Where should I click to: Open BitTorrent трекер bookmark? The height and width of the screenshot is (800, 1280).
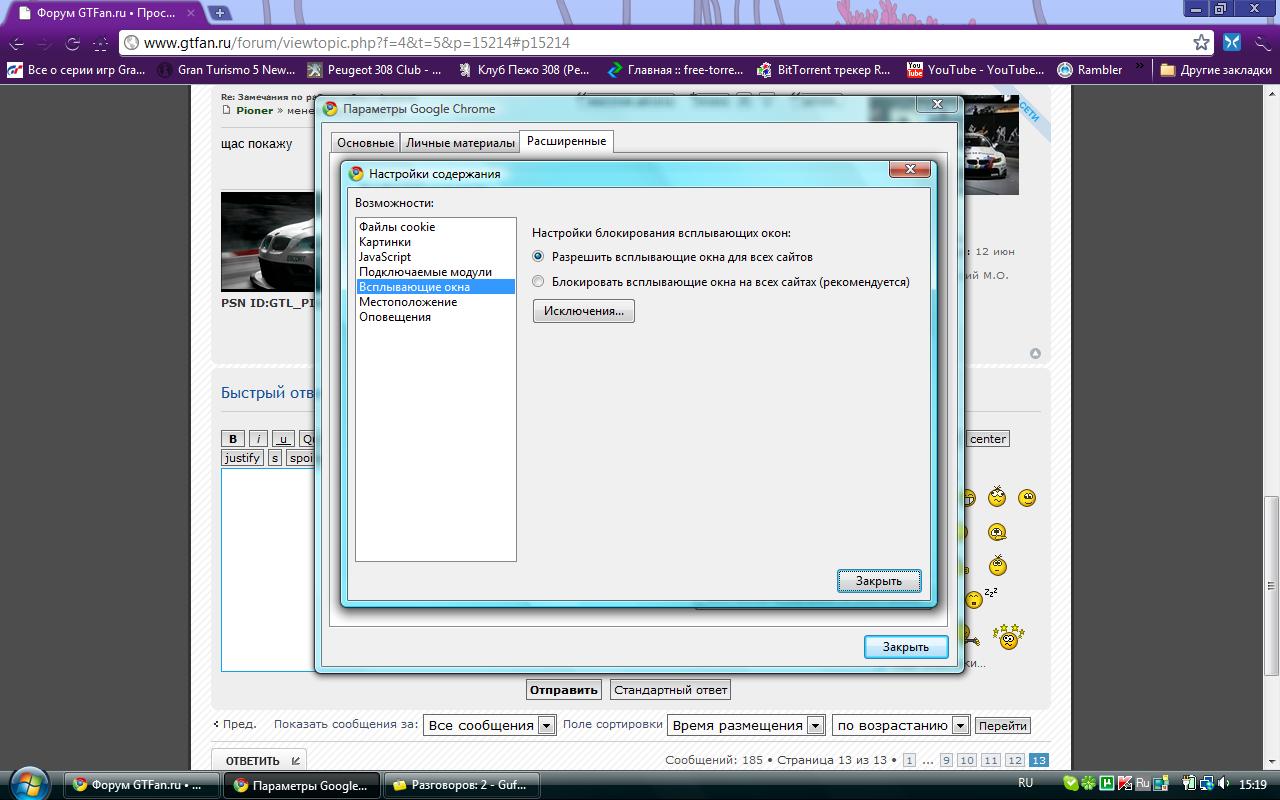click(824, 70)
